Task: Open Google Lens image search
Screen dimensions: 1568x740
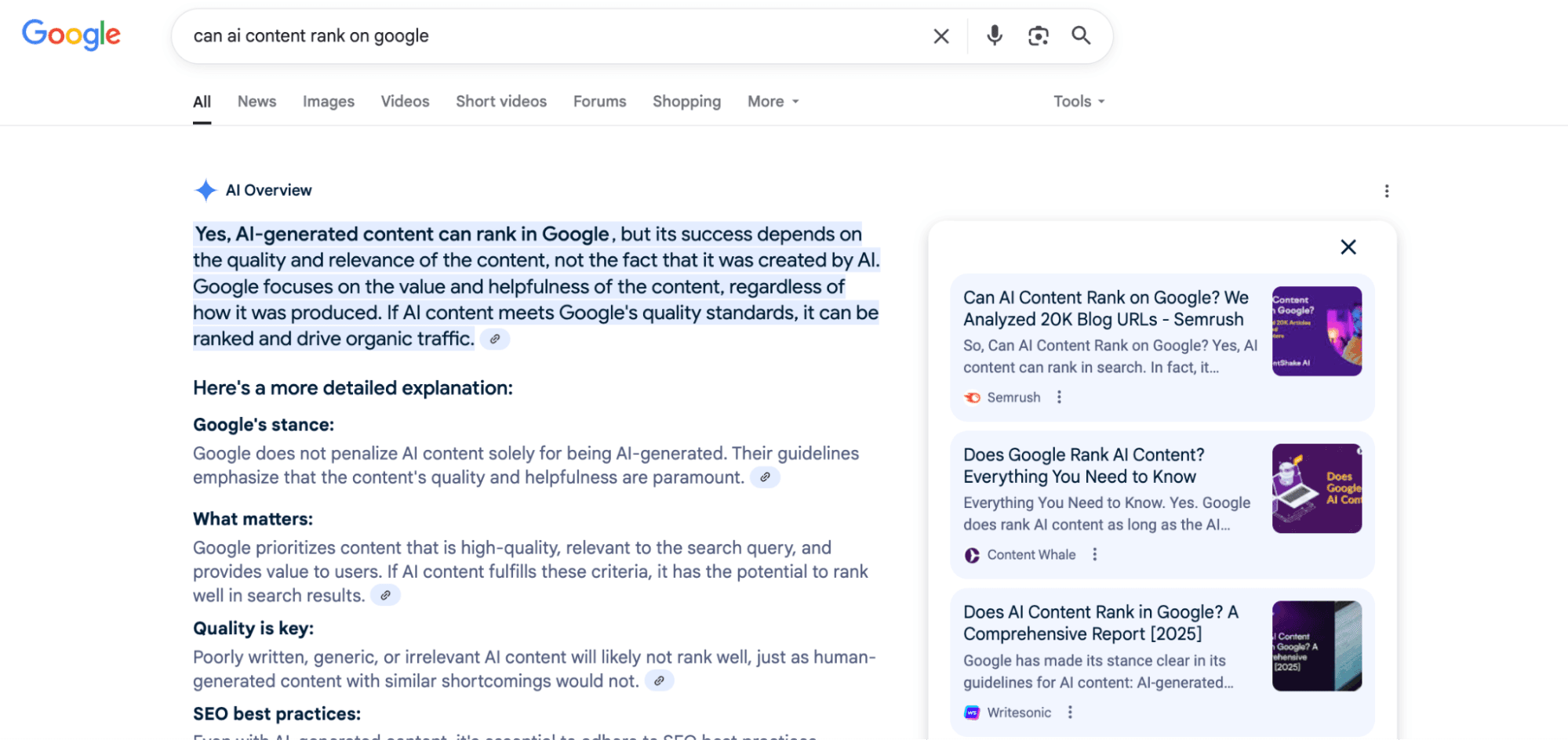Action: pos(1038,35)
